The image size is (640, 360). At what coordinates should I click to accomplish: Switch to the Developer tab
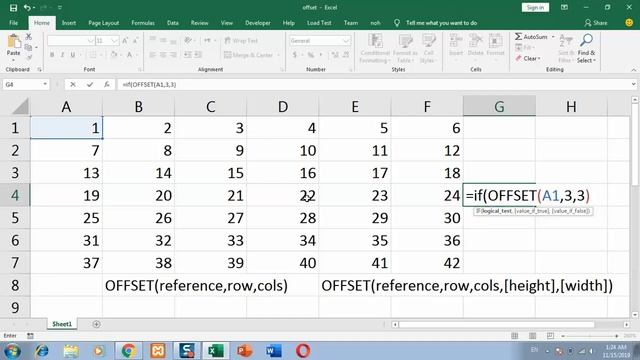[x=258, y=23]
